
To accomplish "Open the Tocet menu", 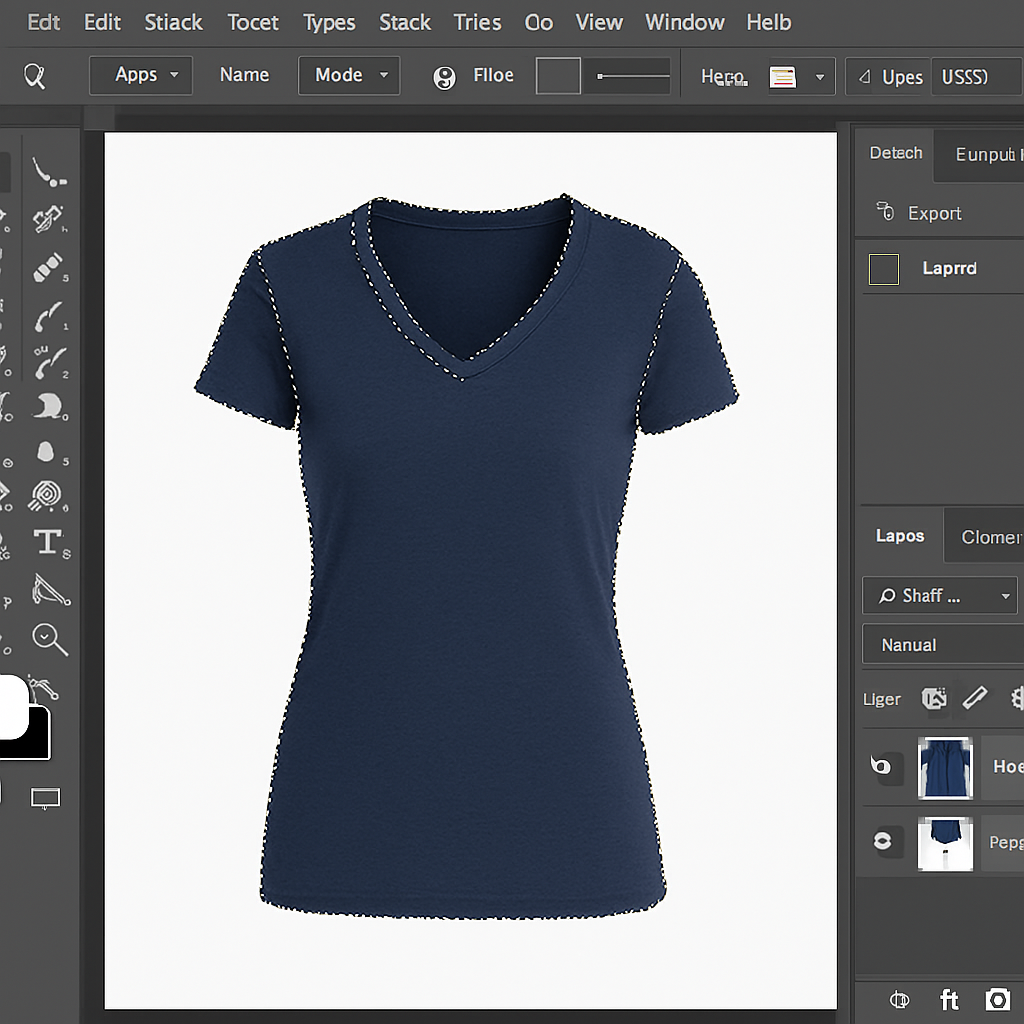I will 253,23.
